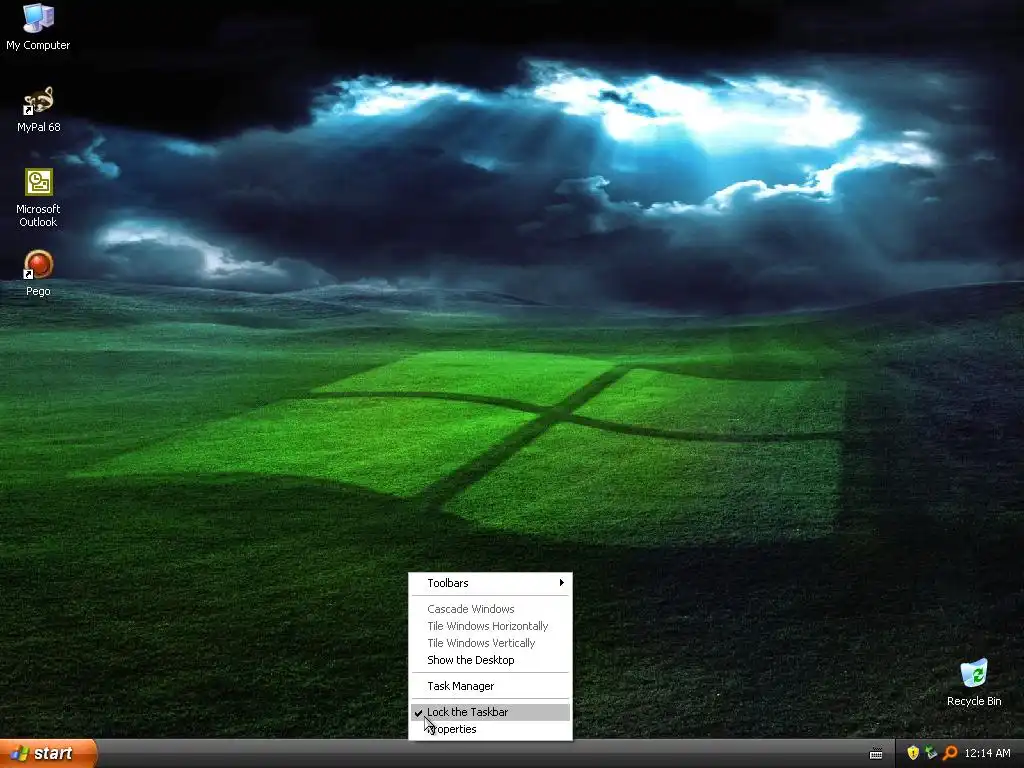1024x768 pixels.
Task: Choose Tile Windows Horizontally
Action: [490, 626]
